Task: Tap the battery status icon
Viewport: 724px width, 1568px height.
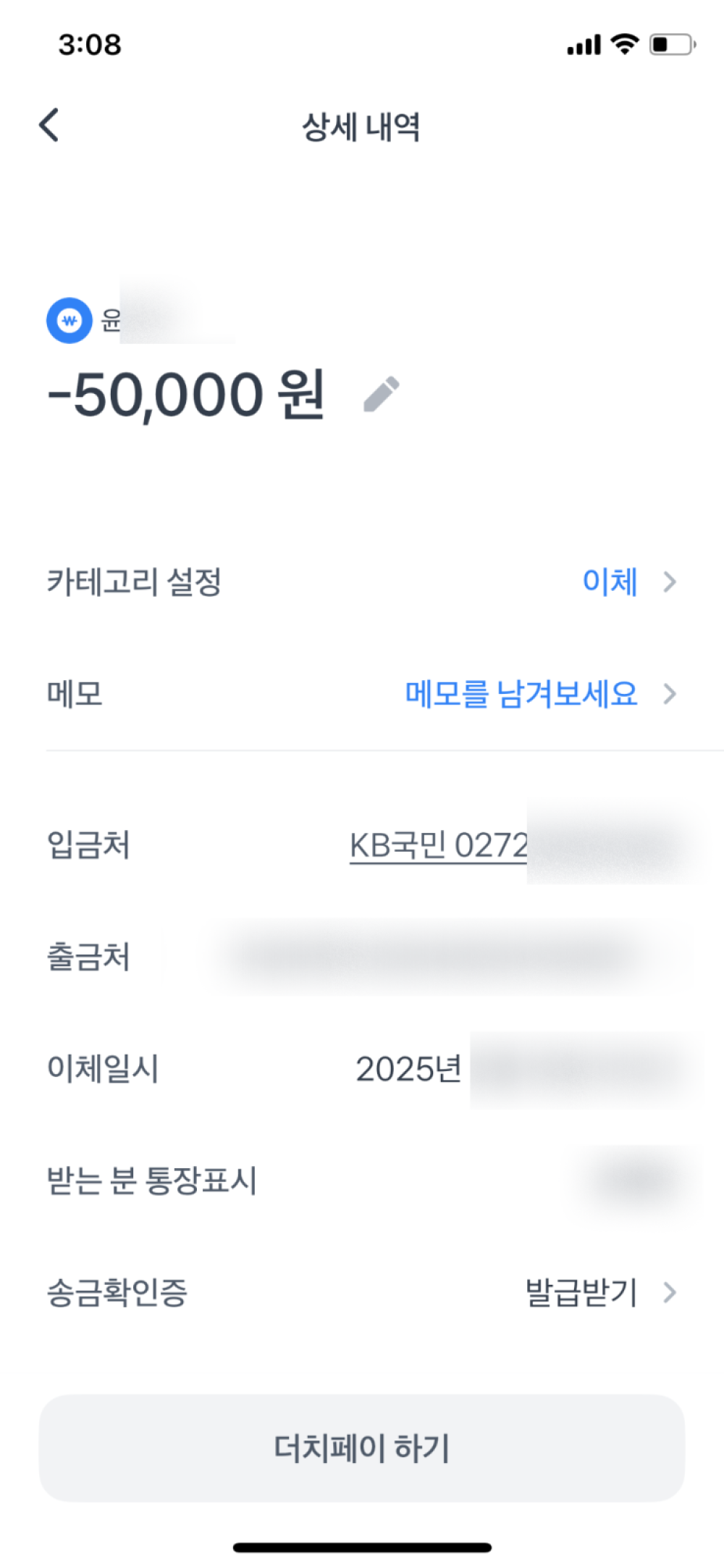Action: (672, 45)
